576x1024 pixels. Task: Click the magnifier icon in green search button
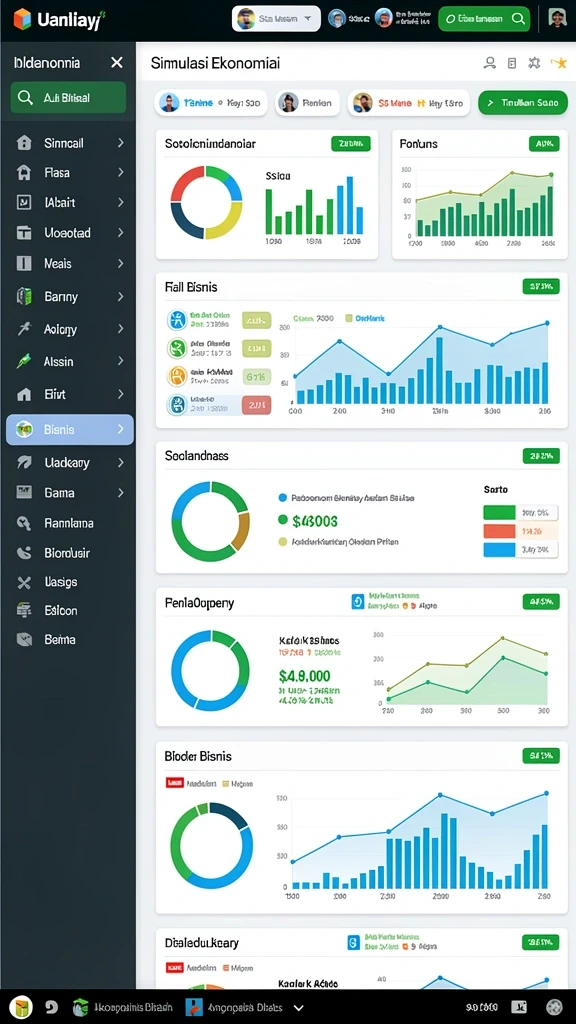tap(519, 19)
